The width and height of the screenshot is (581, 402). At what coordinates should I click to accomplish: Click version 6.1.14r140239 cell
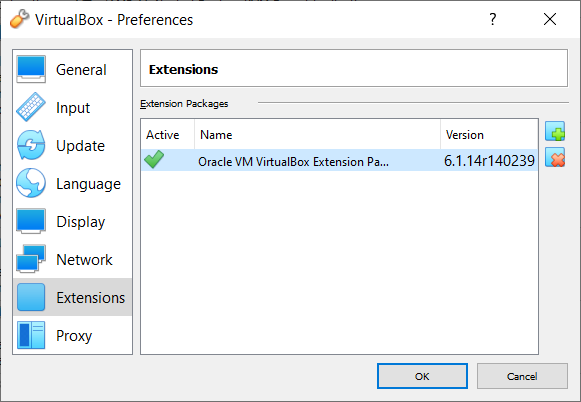click(489, 161)
